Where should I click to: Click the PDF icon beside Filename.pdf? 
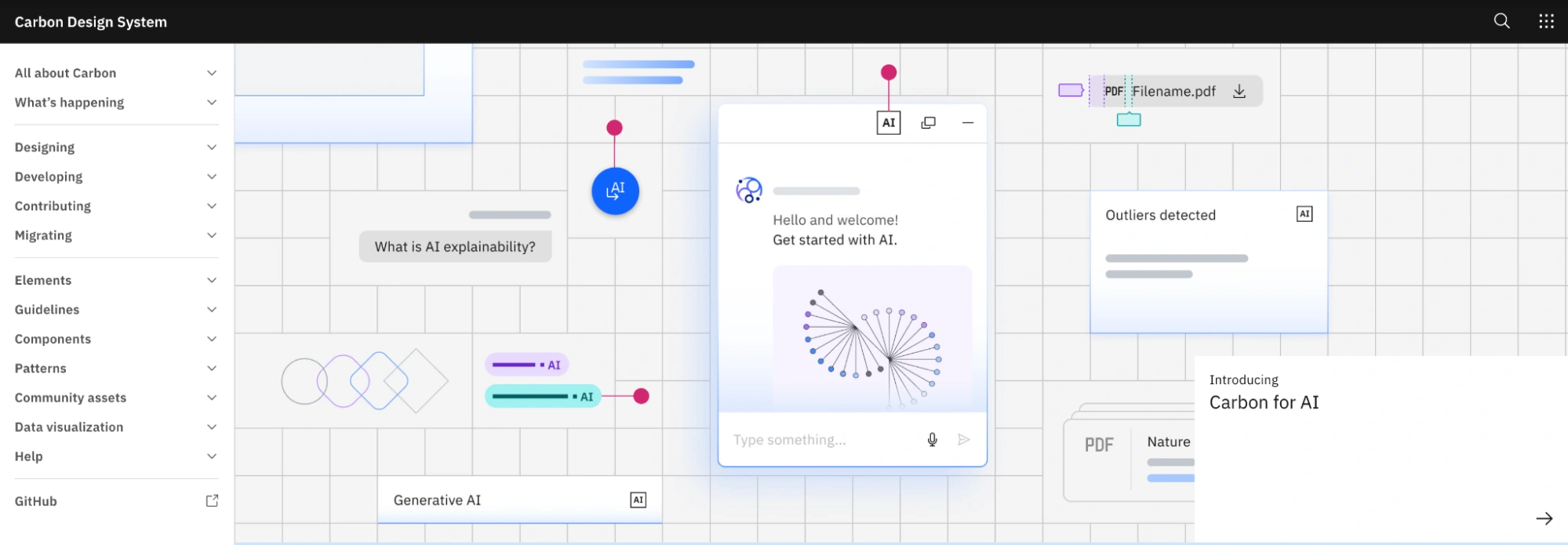[1114, 91]
